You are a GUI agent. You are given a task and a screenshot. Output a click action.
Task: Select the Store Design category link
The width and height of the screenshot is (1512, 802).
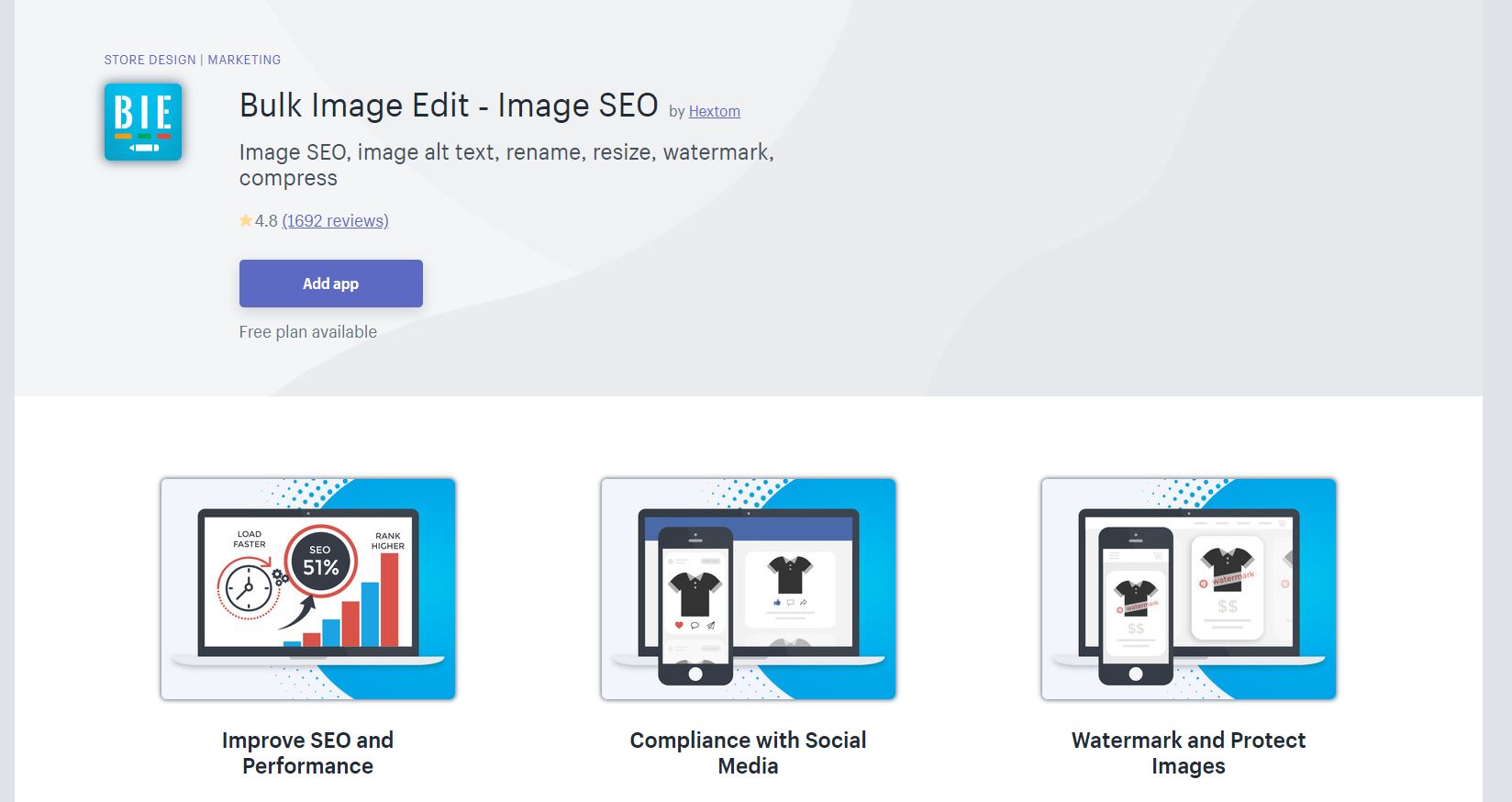pos(150,60)
